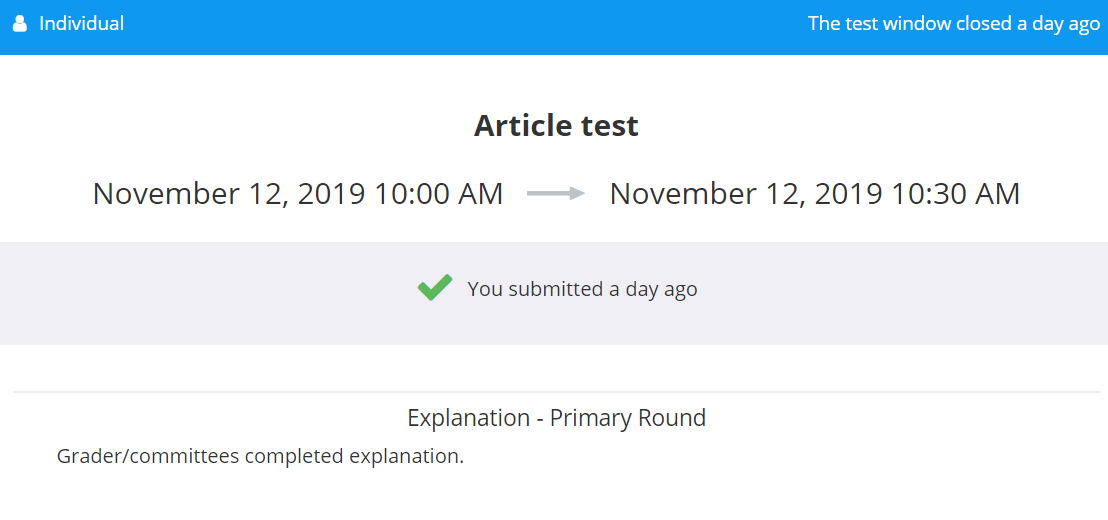Image resolution: width=1108 pixels, height=520 pixels.
Task: Open the Explanation - Primary Round section
Action: click(x=556, y=418)
